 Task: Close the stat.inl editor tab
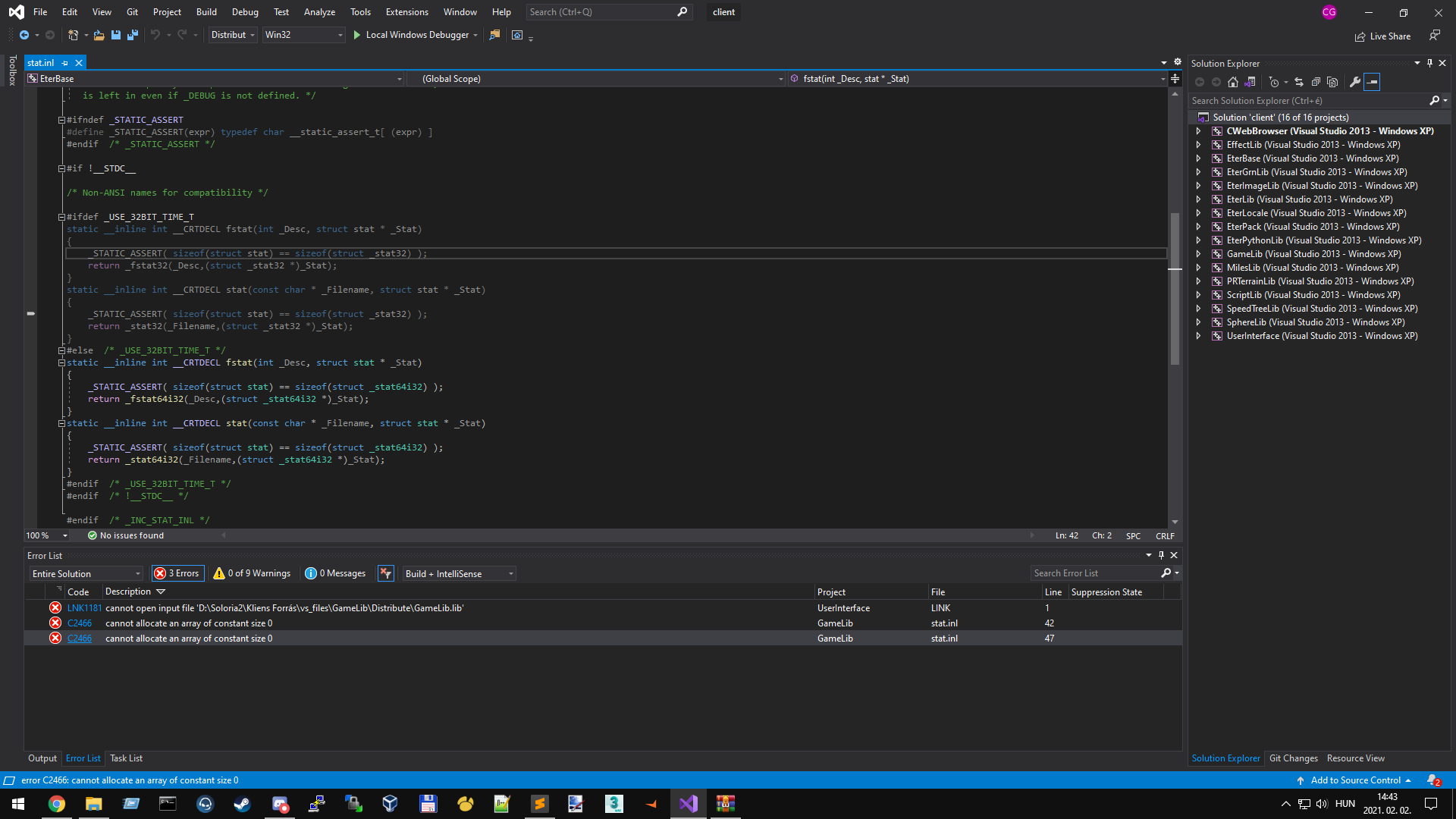(x=79, y=63)
